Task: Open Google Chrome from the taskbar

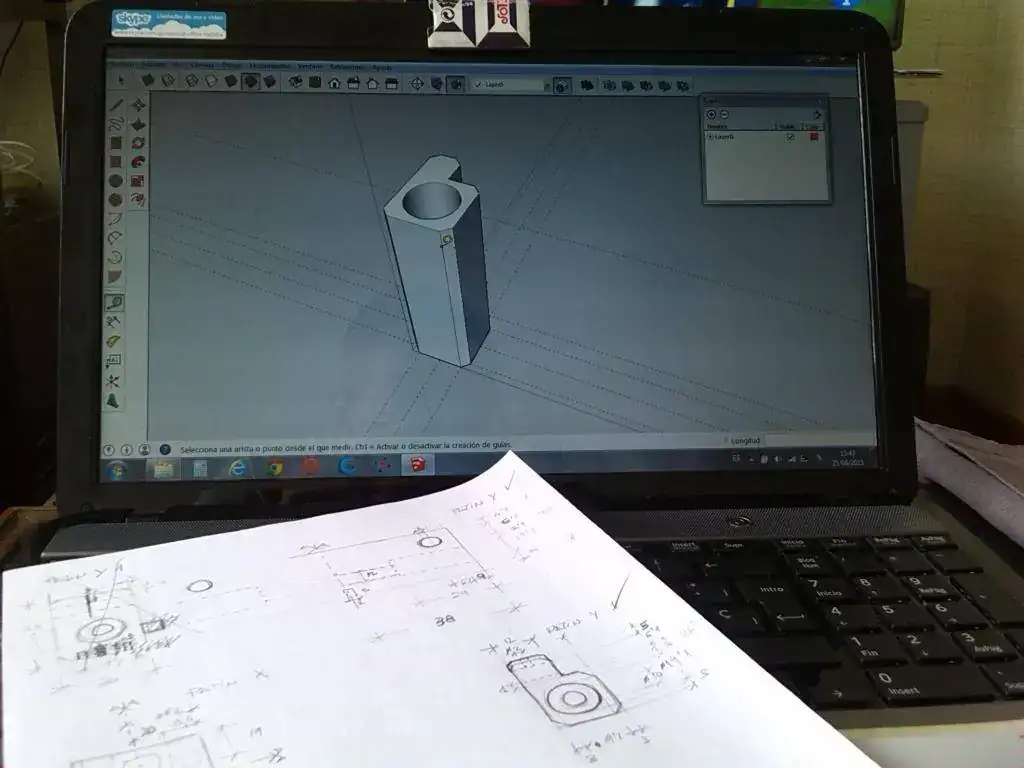Action: [273, 468]
